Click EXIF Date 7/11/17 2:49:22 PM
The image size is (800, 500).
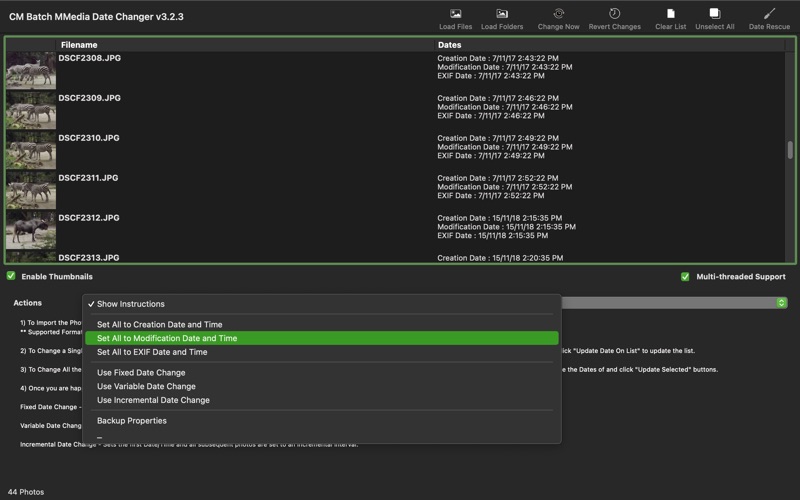491,156
